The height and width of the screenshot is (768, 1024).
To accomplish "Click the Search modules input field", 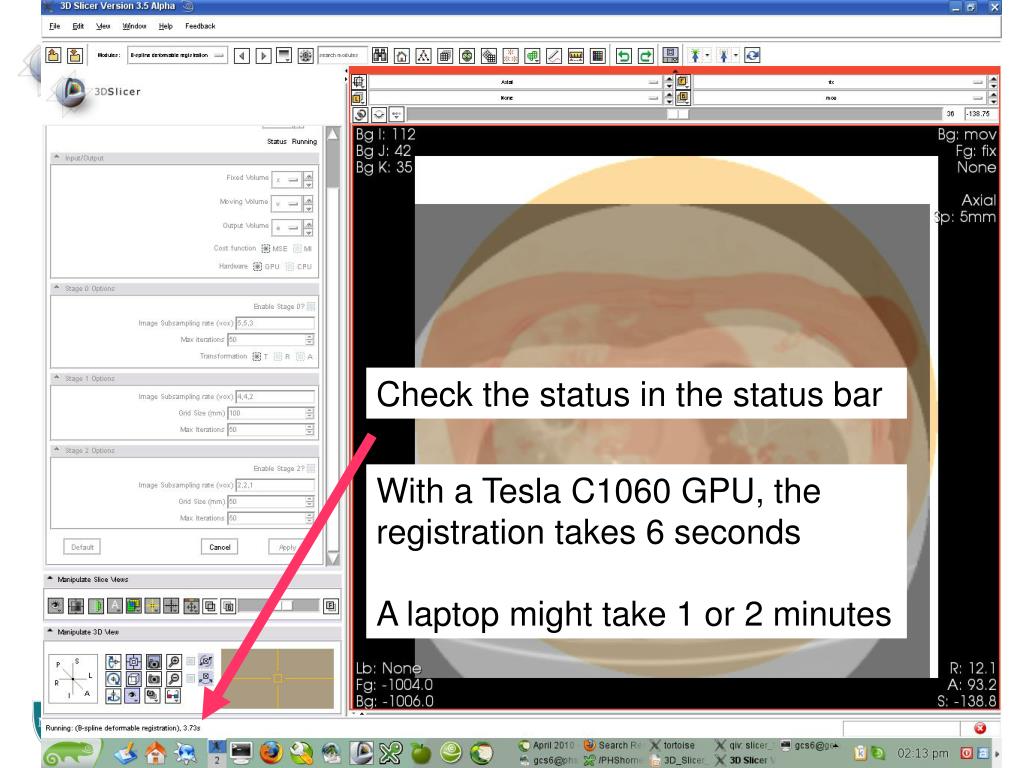I will pyautogui.click(x=342, y=56).
